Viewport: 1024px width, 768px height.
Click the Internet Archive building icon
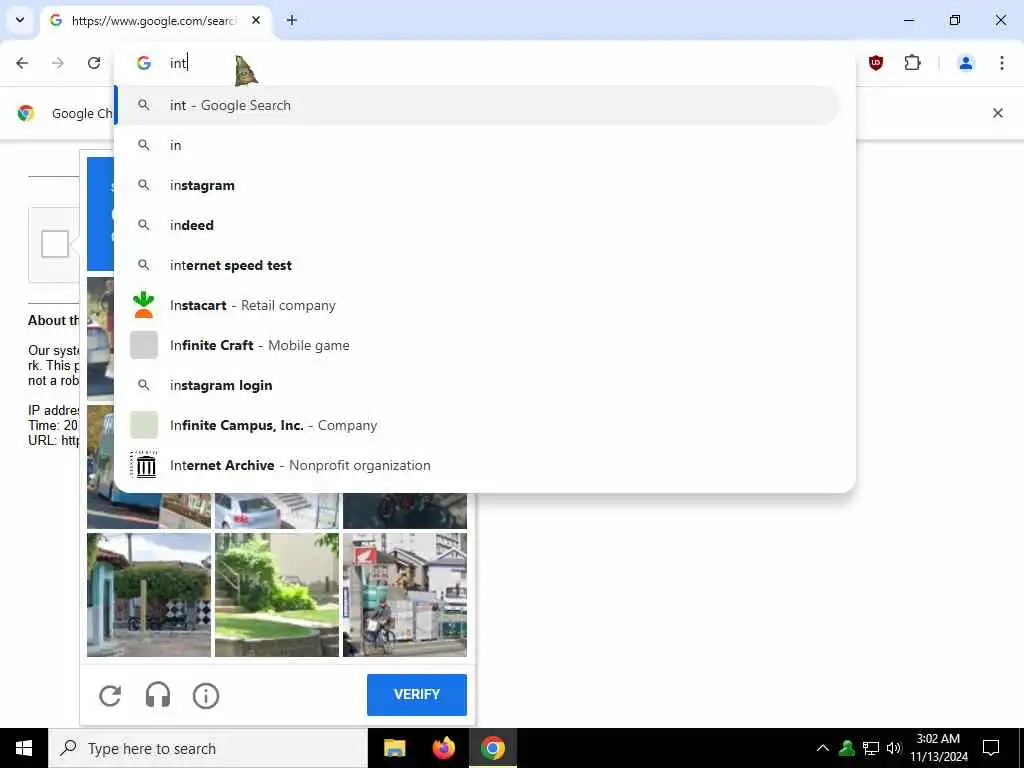tap(144, 465)
